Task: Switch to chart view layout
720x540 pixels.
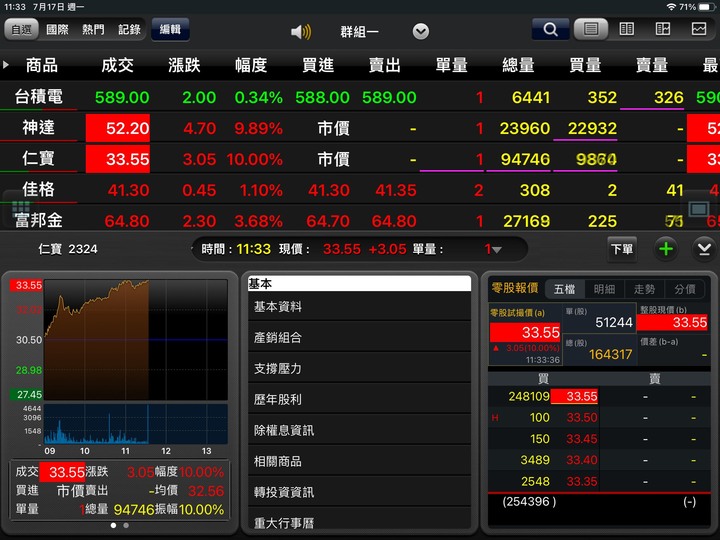Action: (x=699, y=29)
